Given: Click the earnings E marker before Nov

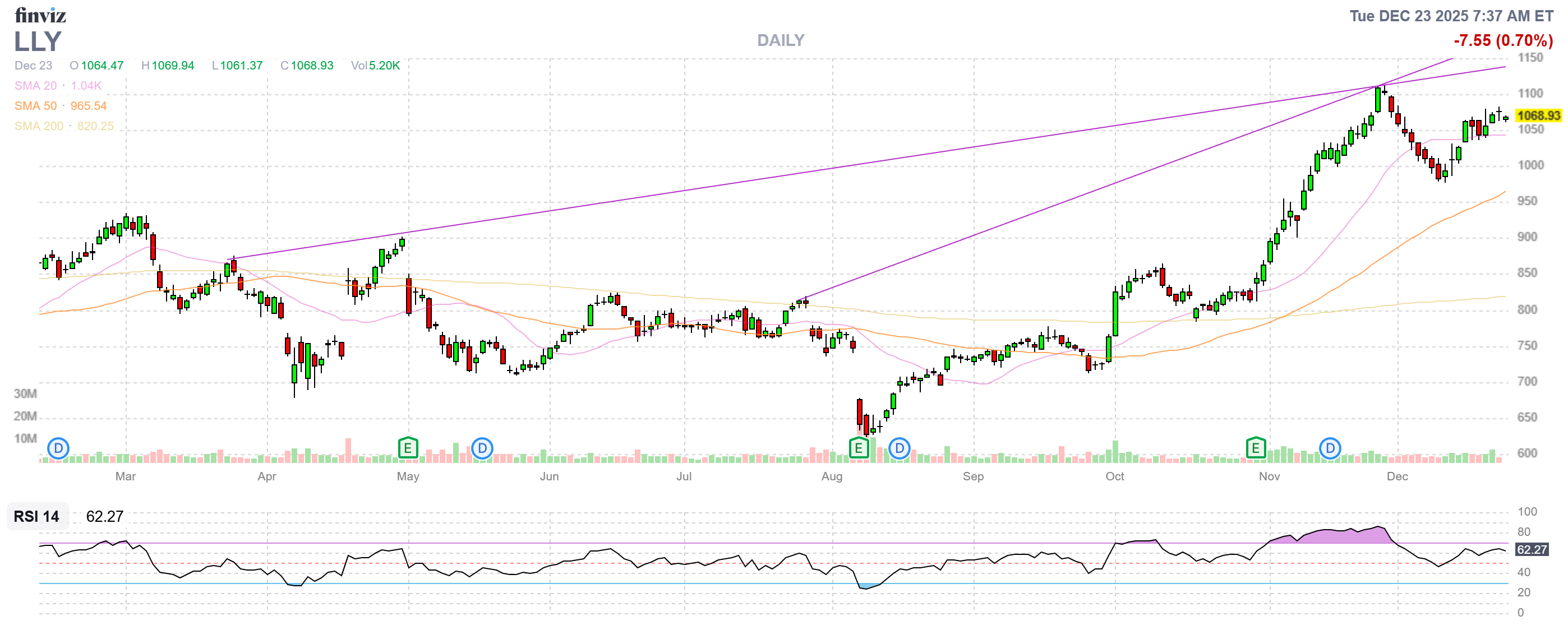Looking at the screenshot, I should [x=1255, y=449].
